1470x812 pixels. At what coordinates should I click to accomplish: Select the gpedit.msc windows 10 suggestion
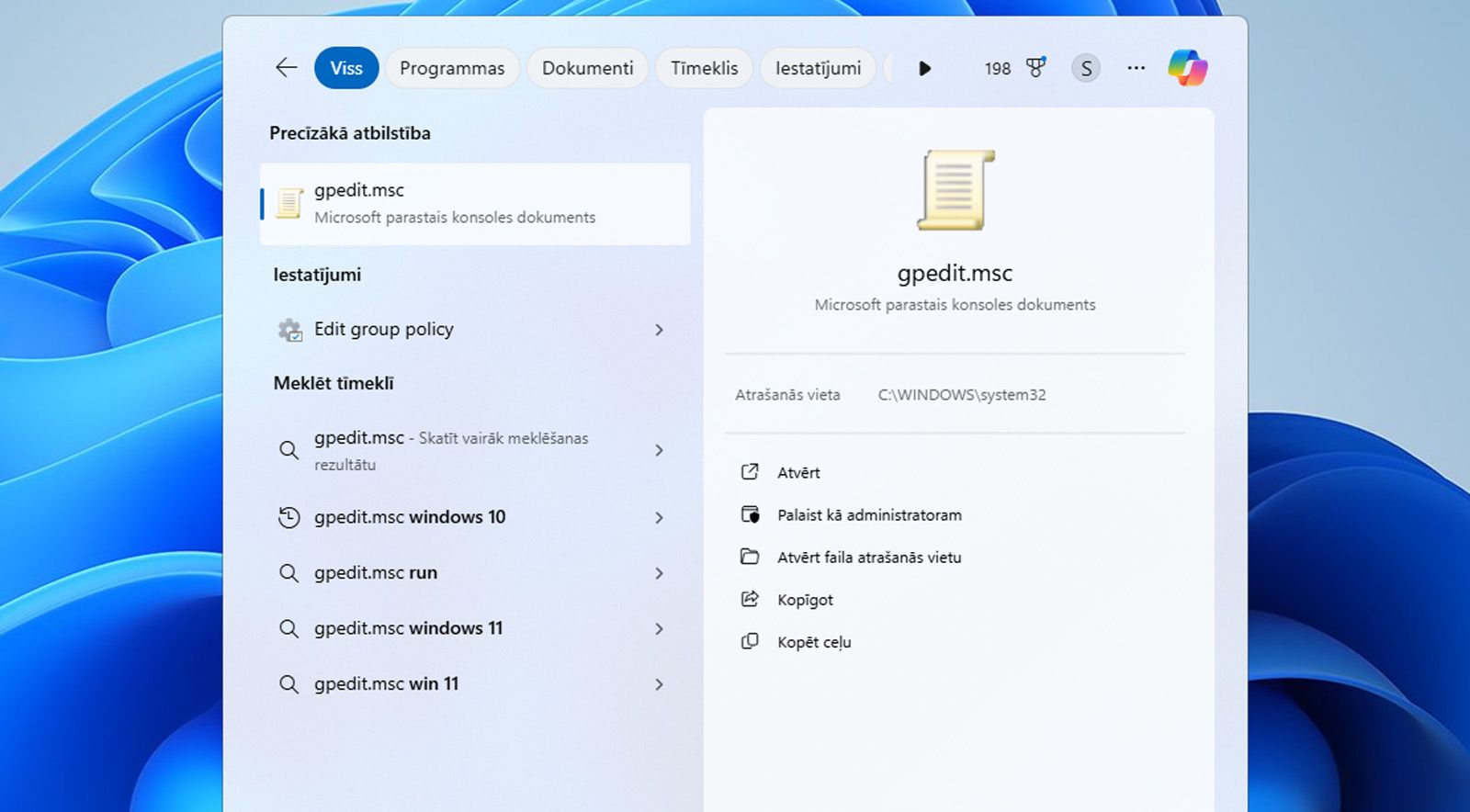coord(475,517)
